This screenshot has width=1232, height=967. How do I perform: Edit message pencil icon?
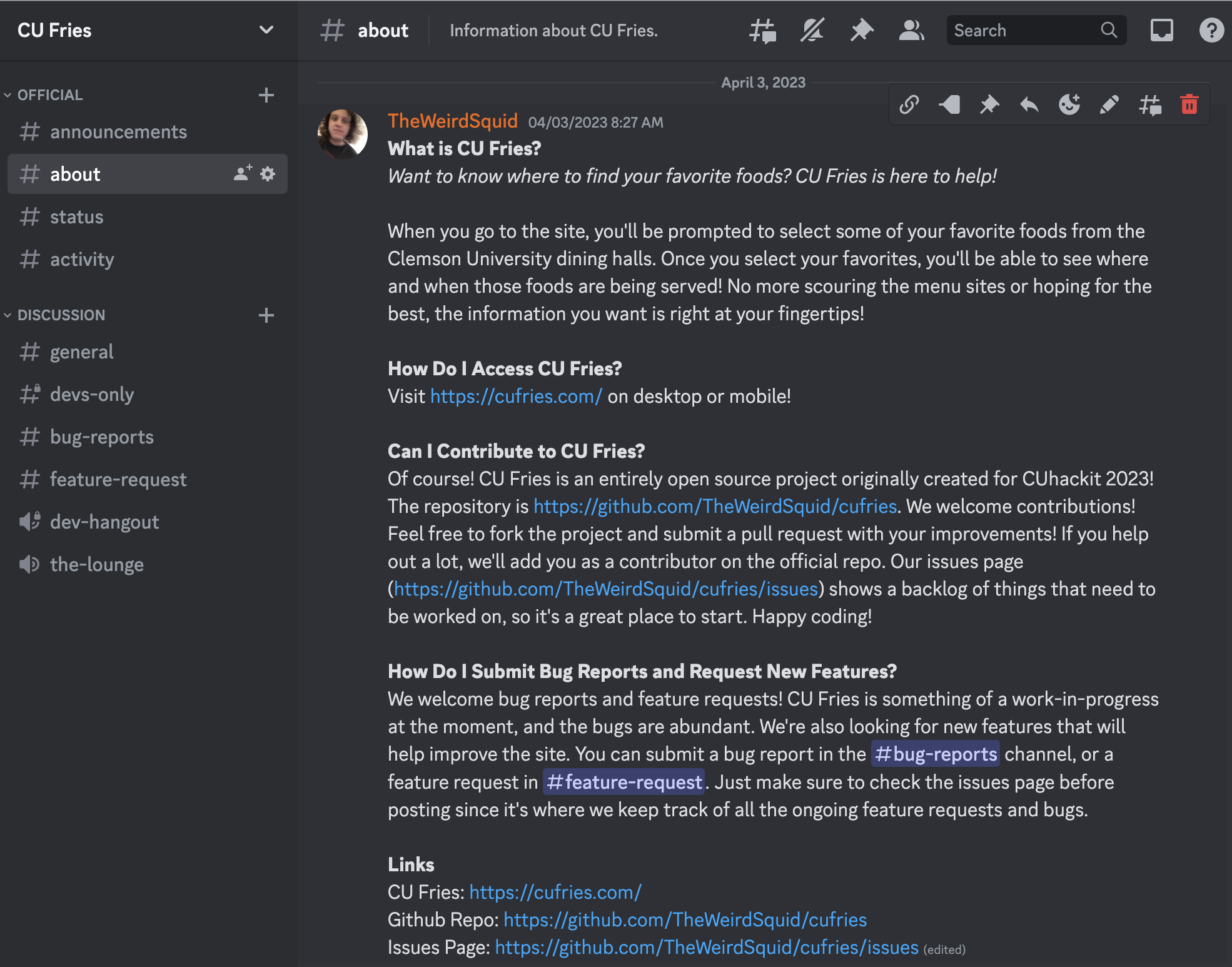tap(1109, 104)
